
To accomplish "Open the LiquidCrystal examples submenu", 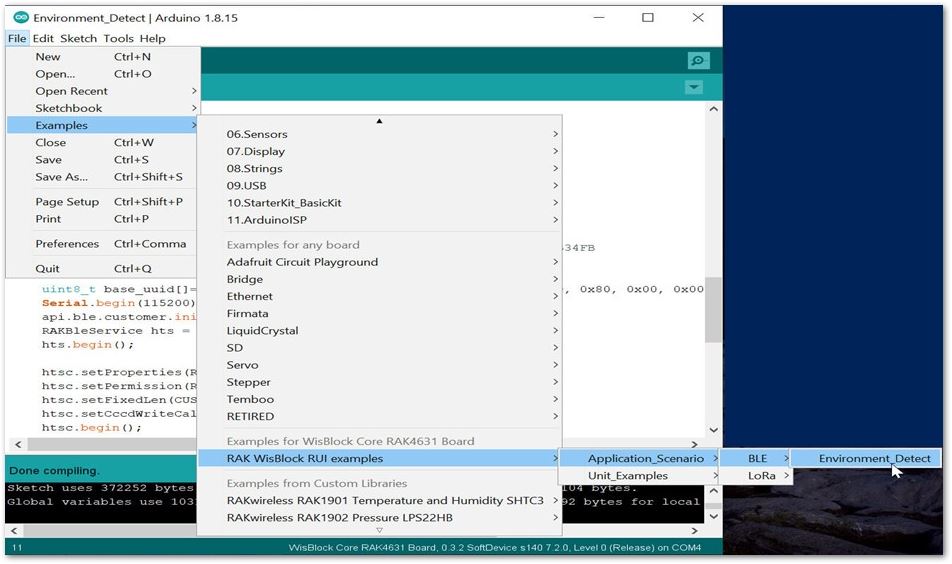I will (x=379, y=331).
